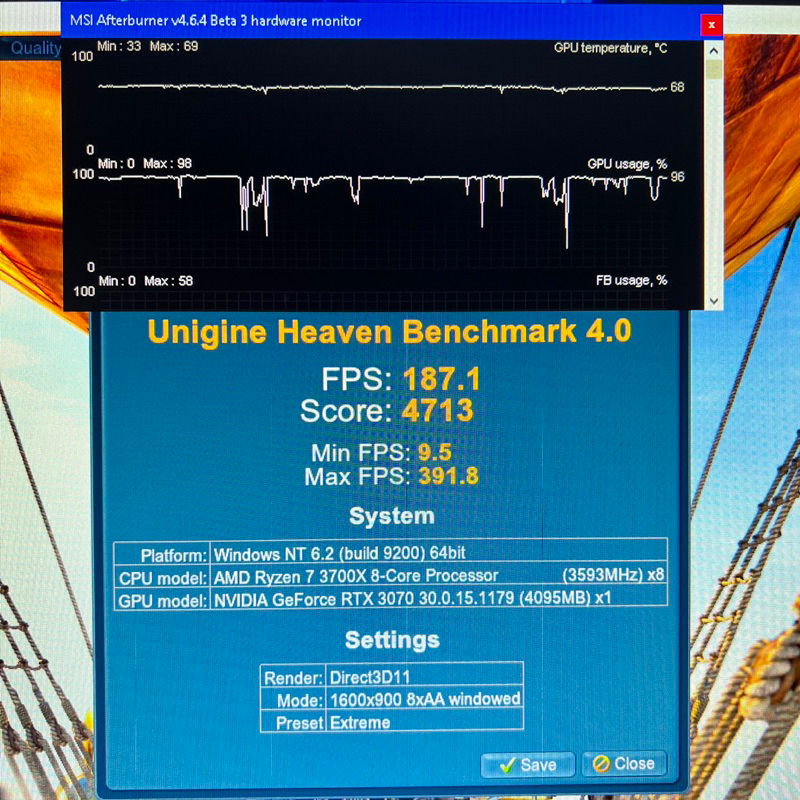Click the orange circle icon on Close
Viewport: 800px width, 800px height.
pos(600,764)
